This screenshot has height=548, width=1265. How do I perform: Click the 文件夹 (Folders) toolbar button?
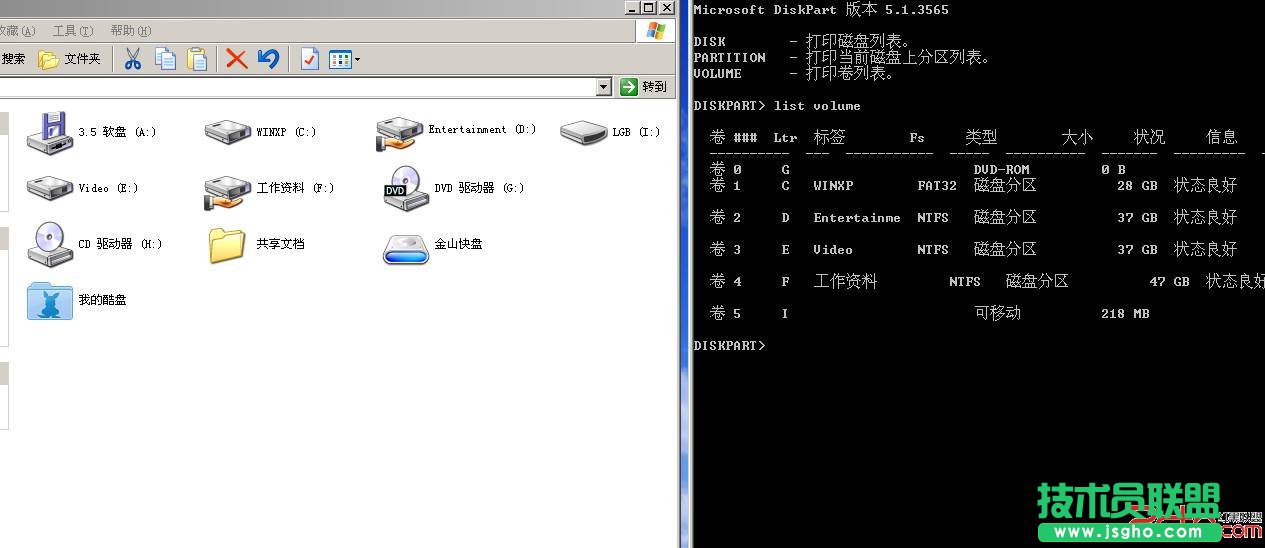point(70,59)
